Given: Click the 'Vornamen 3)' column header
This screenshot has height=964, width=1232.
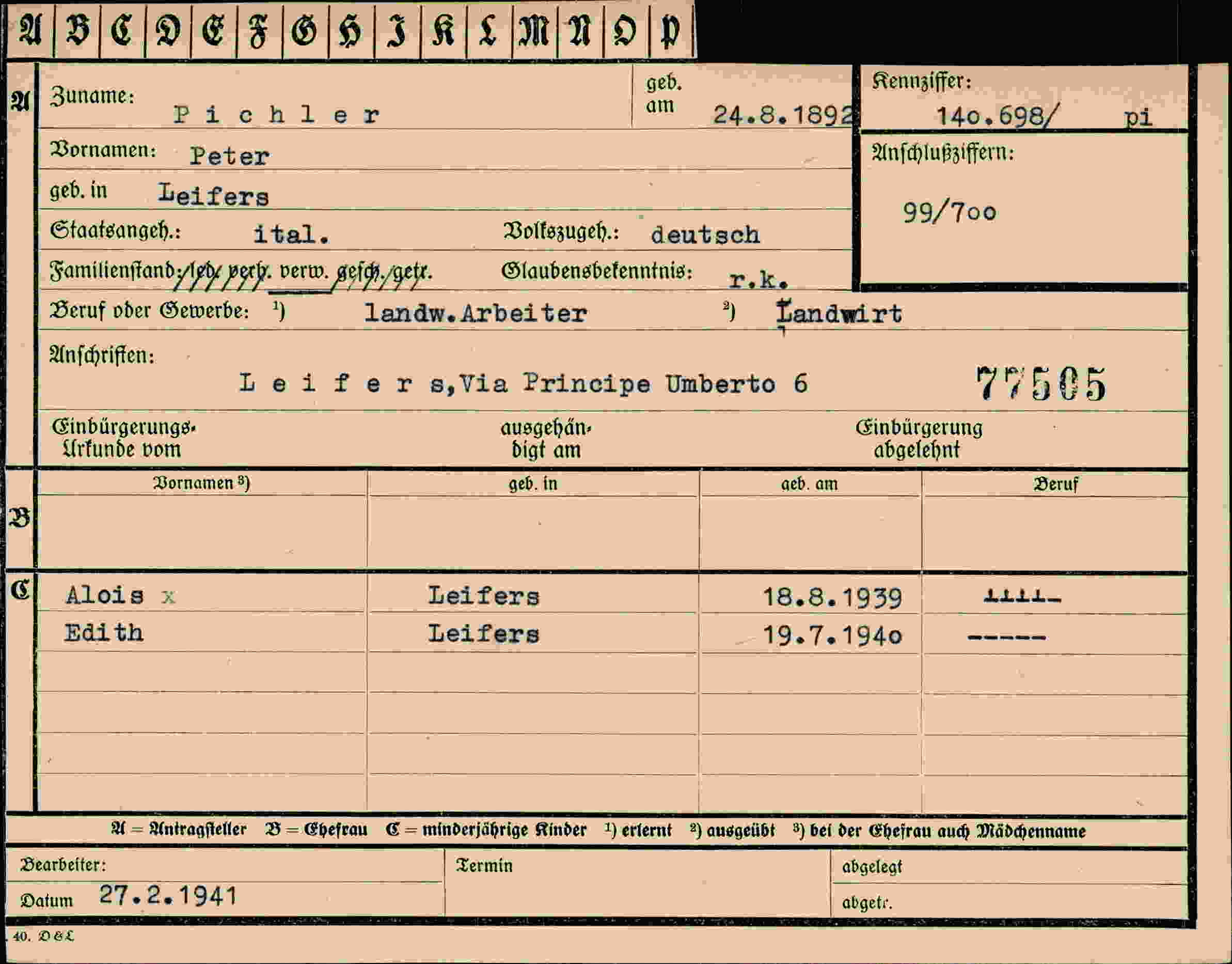Looking at the screenshot, I should point(201,483).
